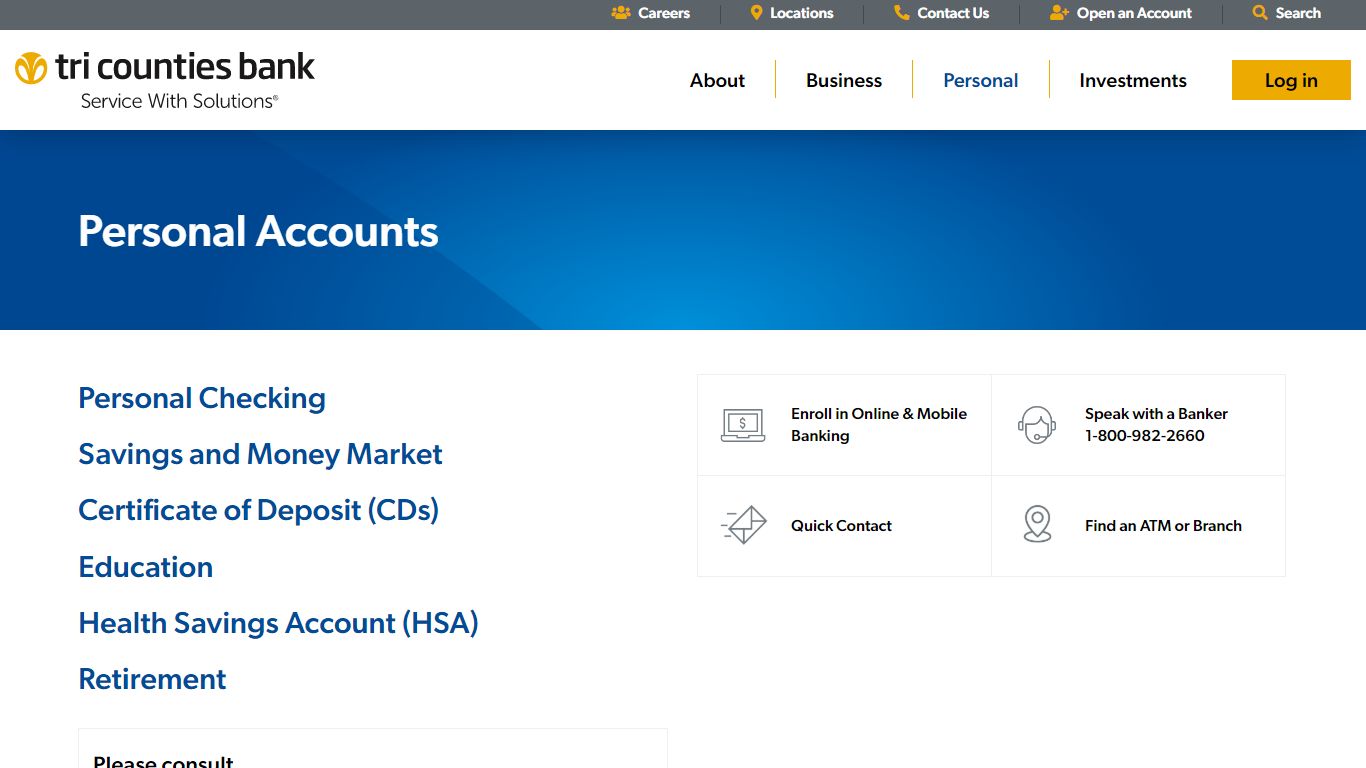This screenshot has width=1366, height=768.
Task: Open the Retirement accounts link
Action: 152,679
